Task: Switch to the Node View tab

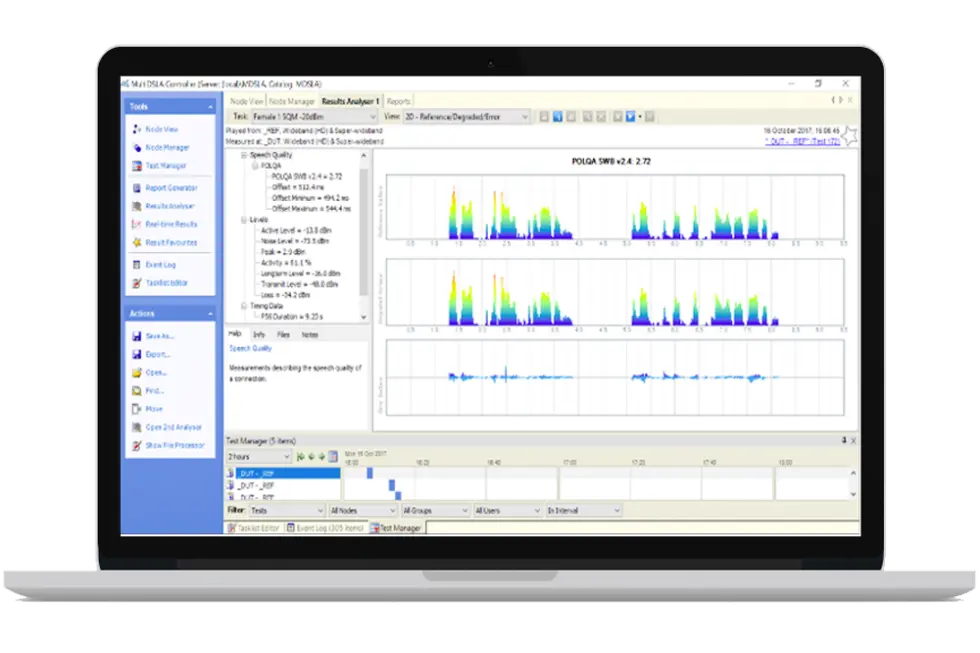Action: 246,101
